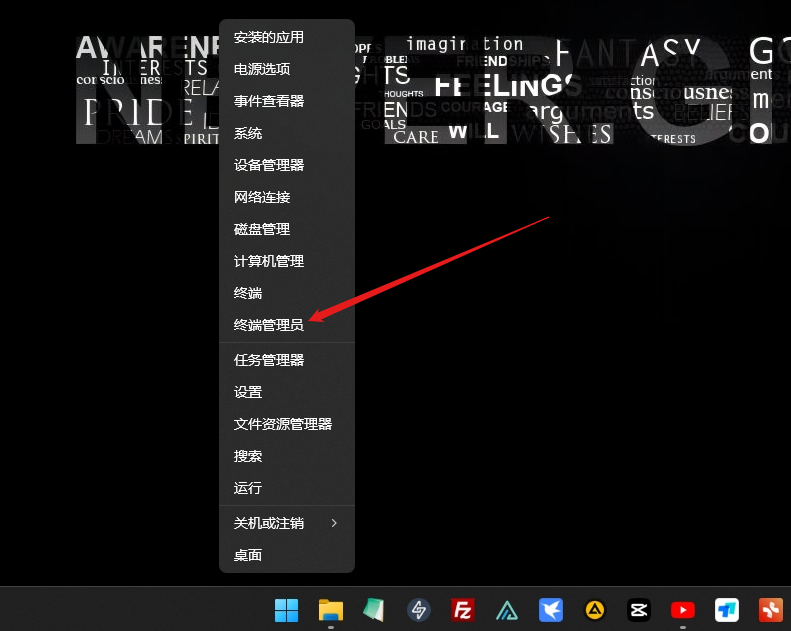Open the green notepad app icon
The width and height of the screenshot is (791, 631).
click(x=374, y=609)
